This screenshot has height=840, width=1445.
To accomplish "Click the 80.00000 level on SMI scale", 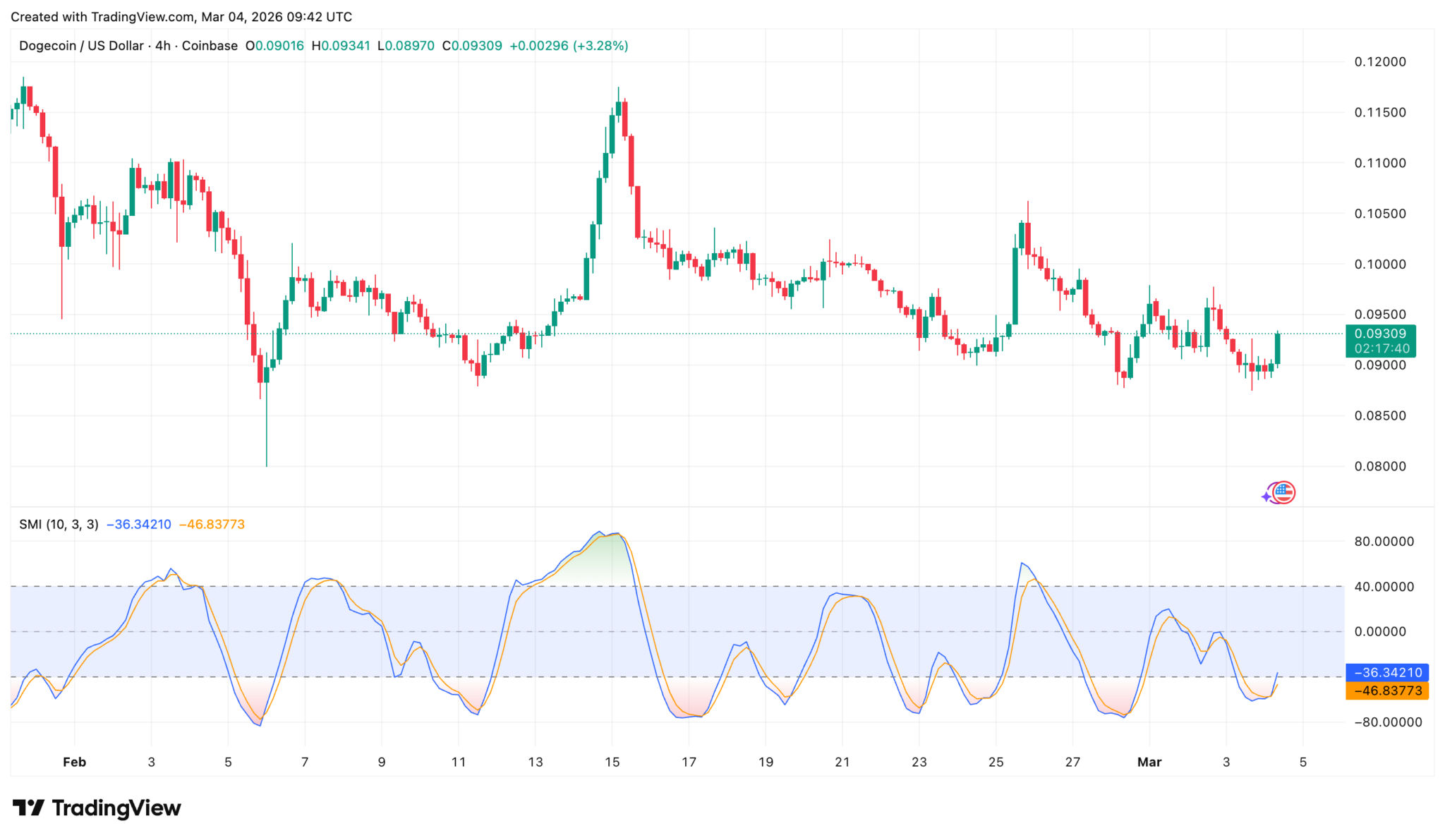I will [x=1384, y=542].
